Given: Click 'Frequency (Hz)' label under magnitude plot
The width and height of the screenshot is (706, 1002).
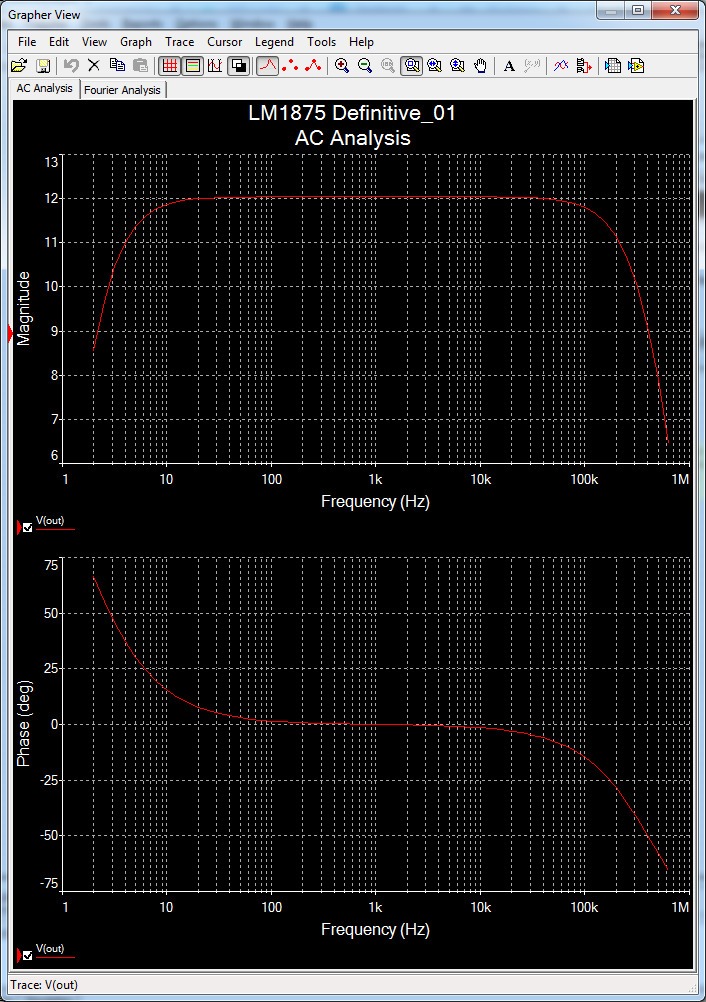Looking at the screenshot, I should (x=375, y=502).
